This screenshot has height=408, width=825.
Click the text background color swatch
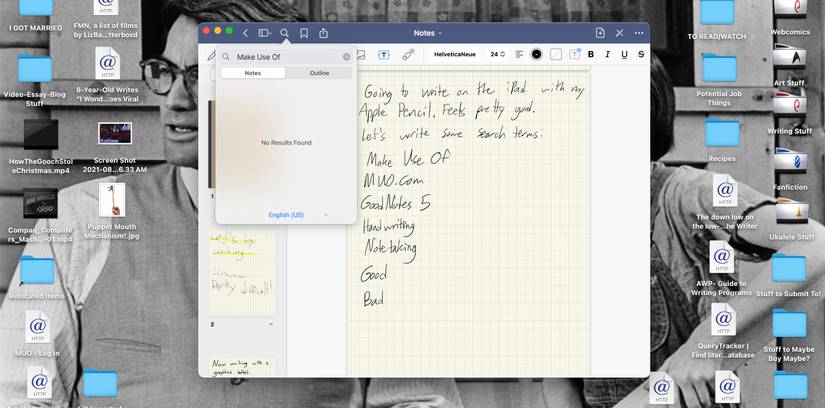pyautogui.click(x=556, y=54)
